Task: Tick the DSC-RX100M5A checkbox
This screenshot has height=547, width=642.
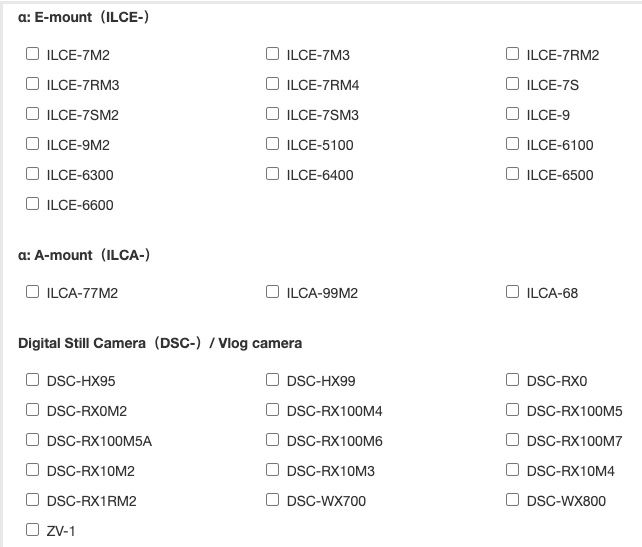Action: (33, 440)
